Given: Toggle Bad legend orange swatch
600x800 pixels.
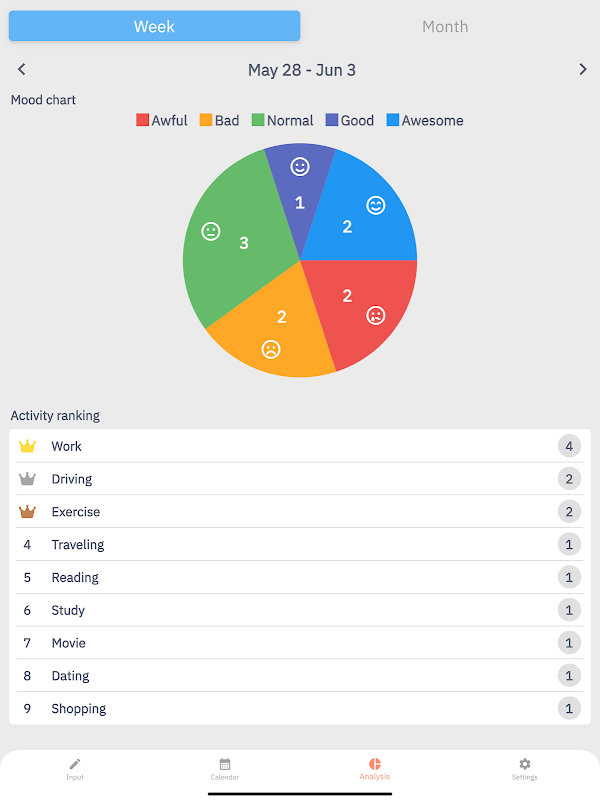Looking at the screenshot, I should coord(206,120).
